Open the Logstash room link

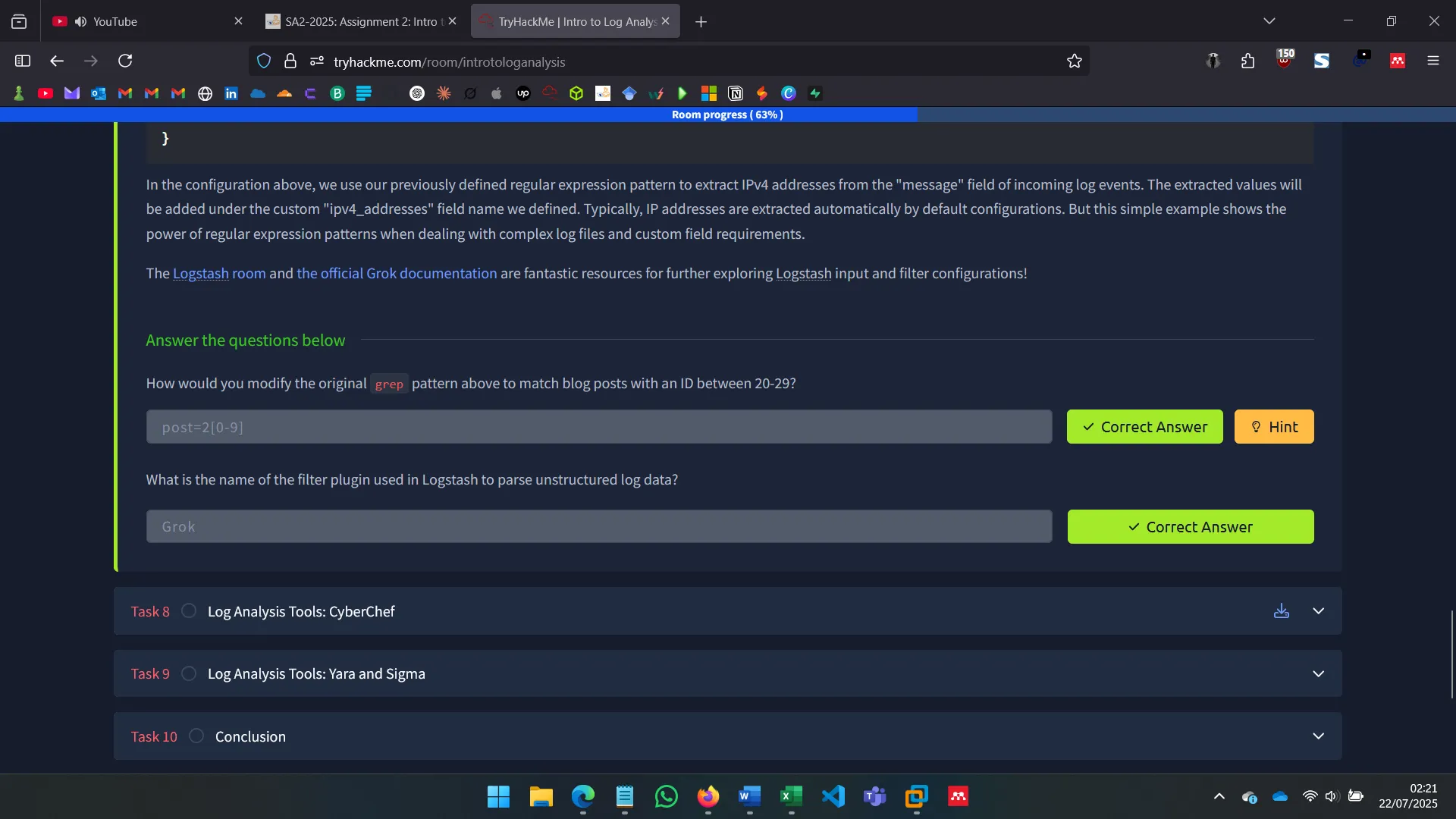click(x=218, y=274)
